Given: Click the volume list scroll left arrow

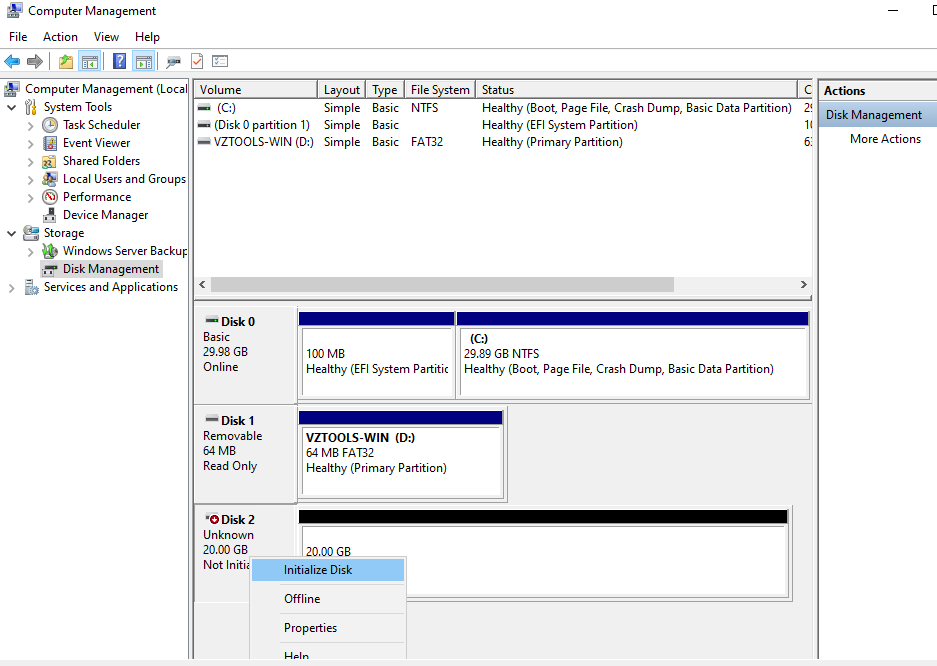Looking at the screenshot, I should (x=202, y=284).
